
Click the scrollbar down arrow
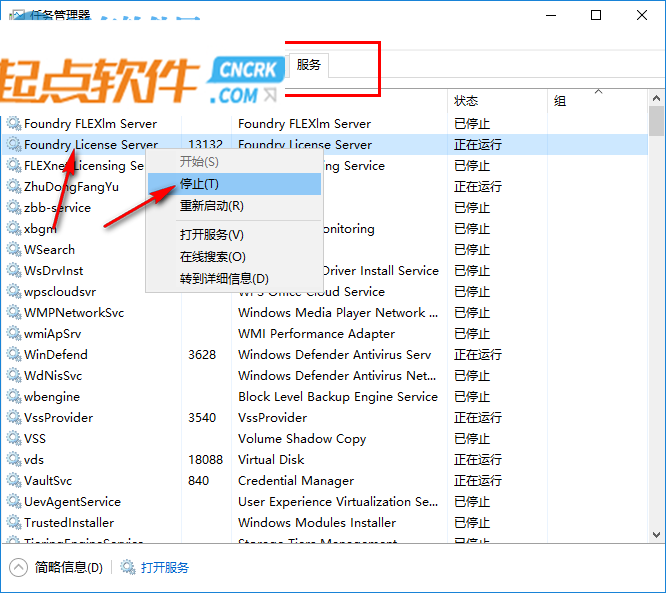(656, 534)
